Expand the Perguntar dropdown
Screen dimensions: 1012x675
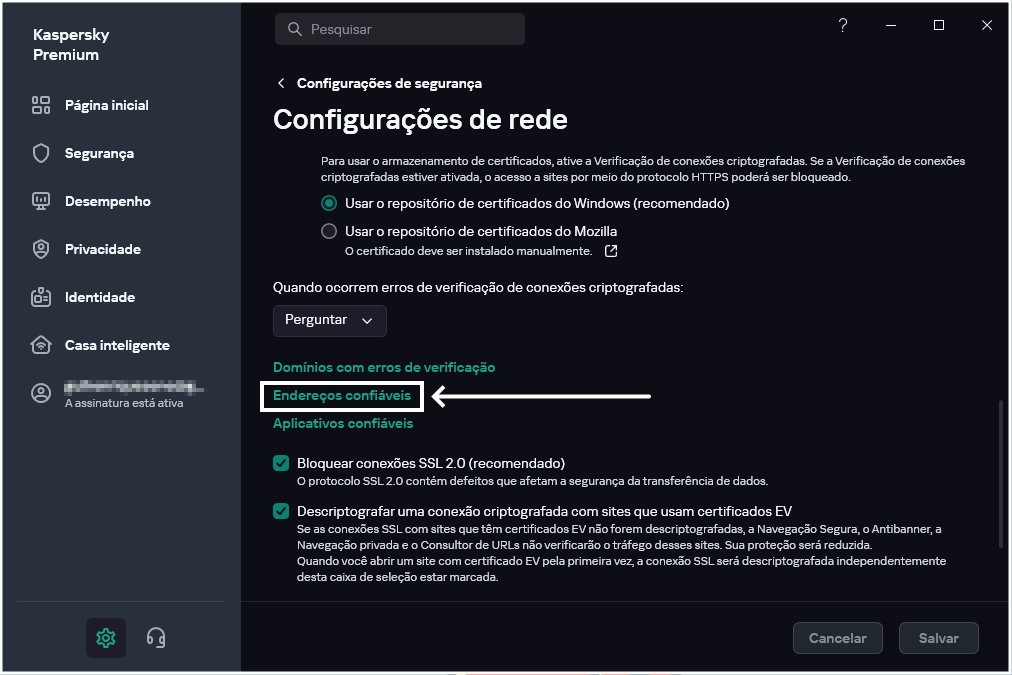329,320
